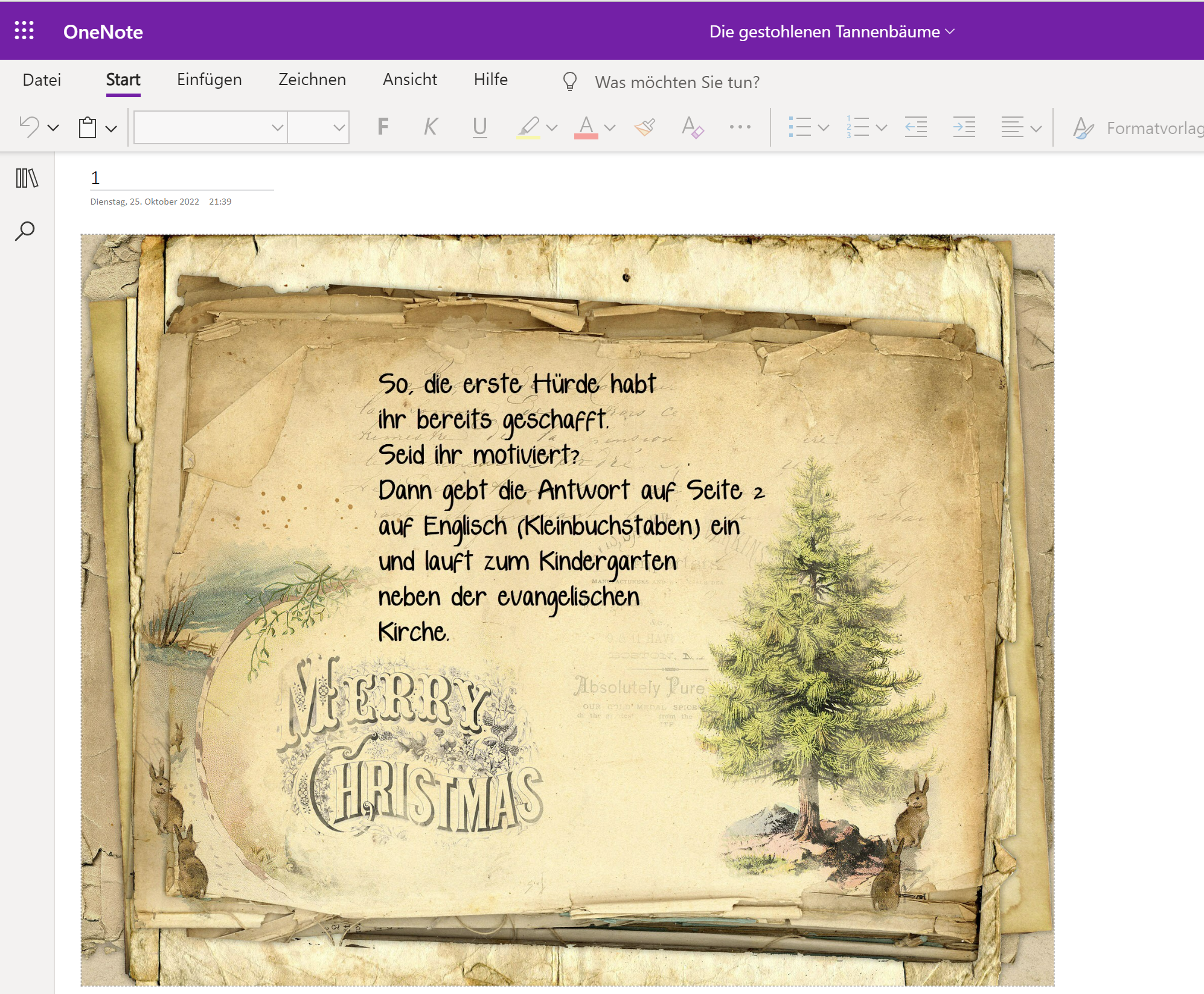Open search with magnifier icon
Screen dimensions: 1204x994
pos(25,231)
